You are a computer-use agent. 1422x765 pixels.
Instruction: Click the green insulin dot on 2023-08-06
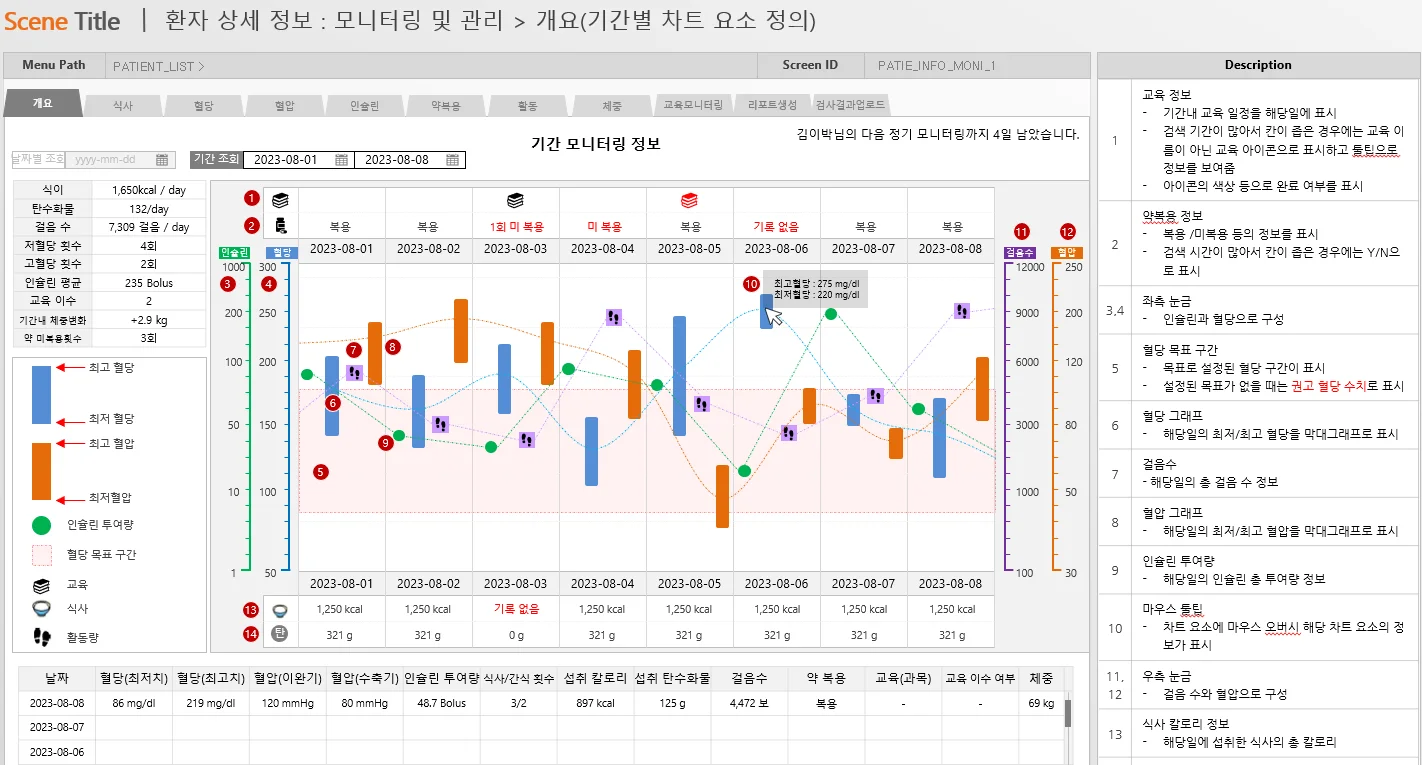[744, 471]
